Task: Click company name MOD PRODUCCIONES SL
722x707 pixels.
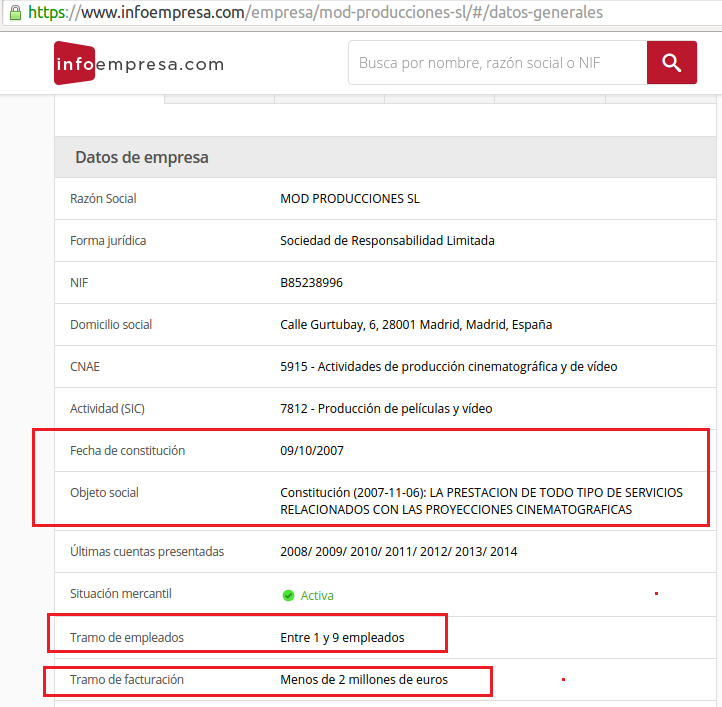Action: (x=350, y=199)
